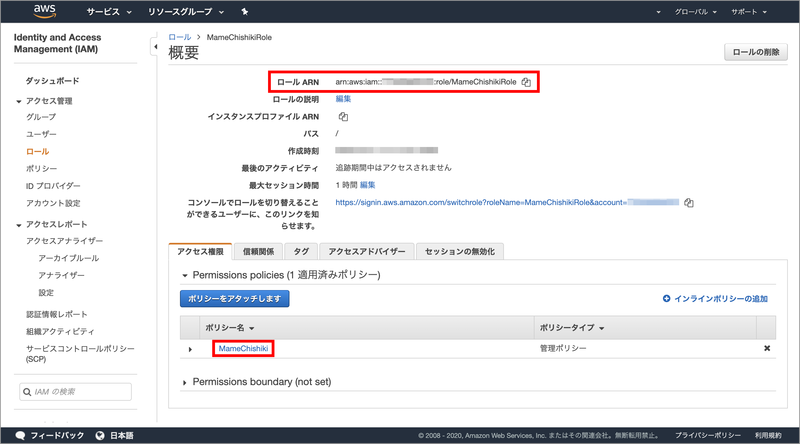Viewport: 800px width, 444px height.
Task: Open ポリシー in the sidebar
Action: click(x=42, y=168)
